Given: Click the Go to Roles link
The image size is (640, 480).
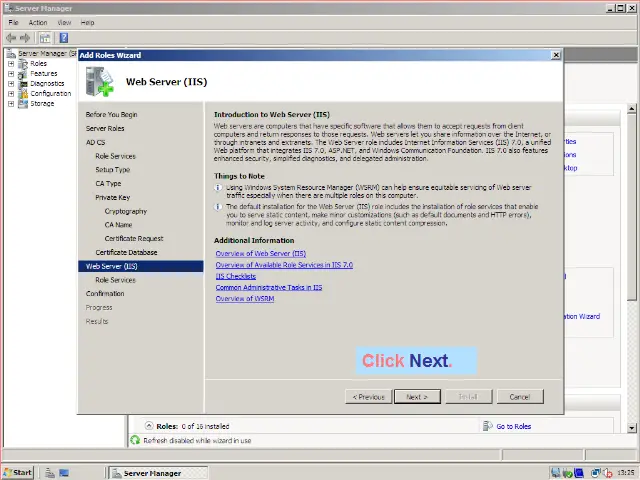Looking at the screenshot, I should coord(514,427).
